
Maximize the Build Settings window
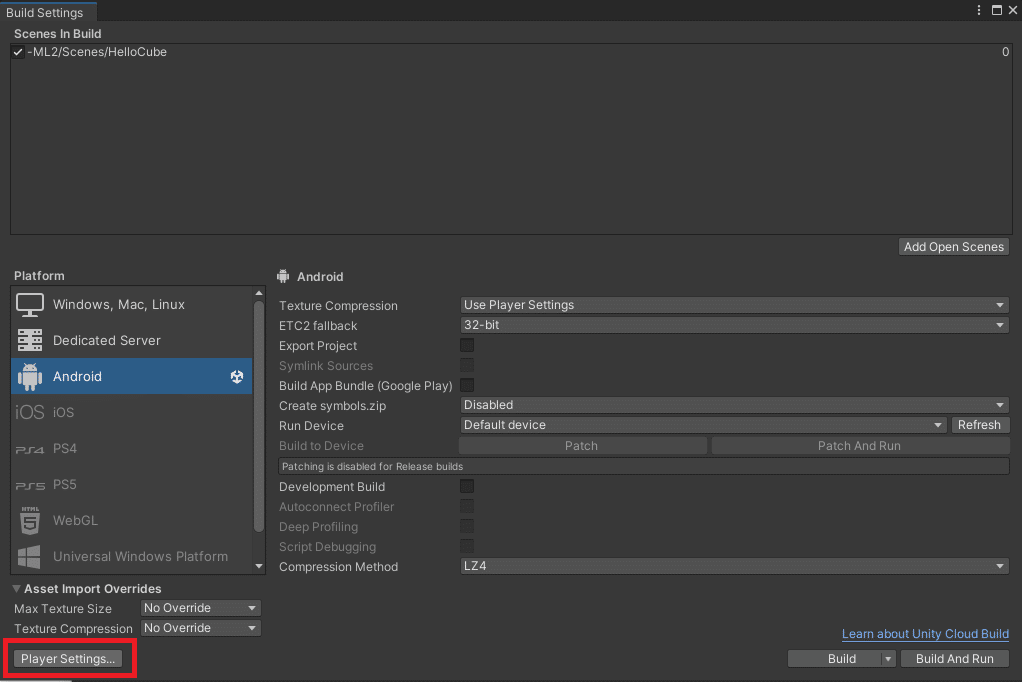997,10
